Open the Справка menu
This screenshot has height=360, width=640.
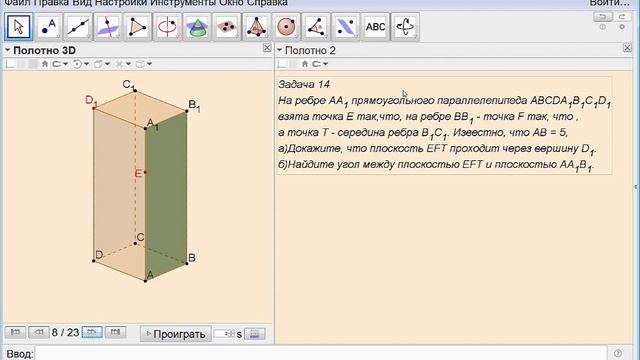[267, 3]
